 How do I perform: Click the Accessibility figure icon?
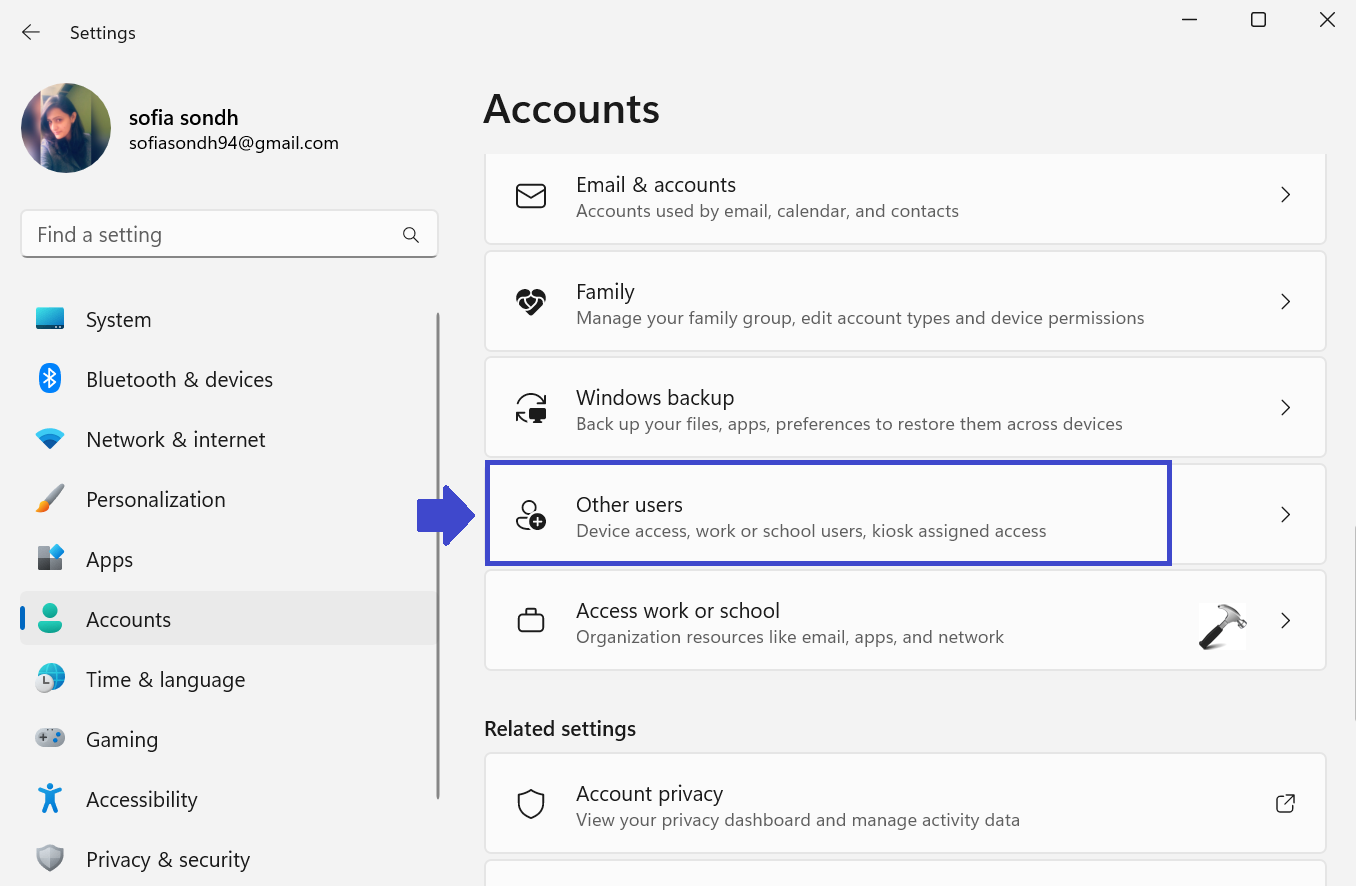(x=50, y=798)
